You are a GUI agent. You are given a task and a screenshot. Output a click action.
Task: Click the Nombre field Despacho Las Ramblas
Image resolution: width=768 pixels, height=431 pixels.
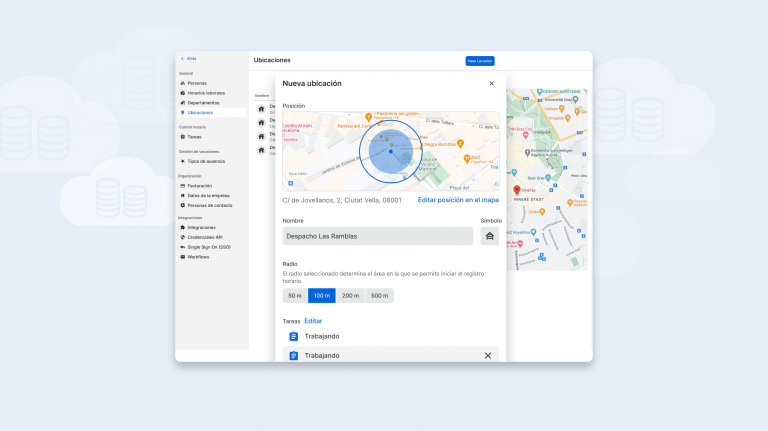tap(378, 236)
